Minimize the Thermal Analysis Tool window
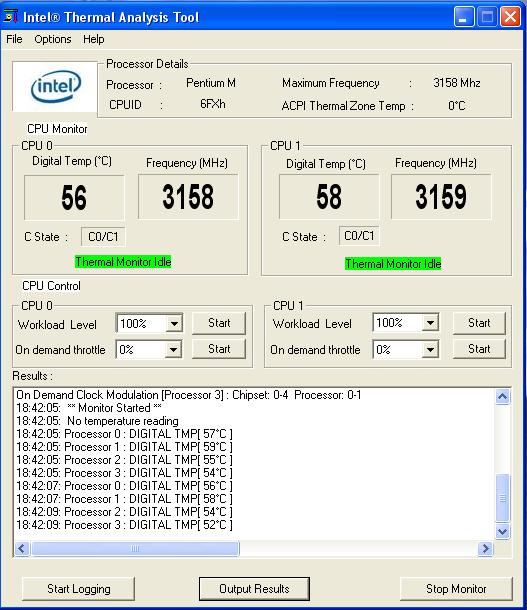 click(x=464, y=17)
